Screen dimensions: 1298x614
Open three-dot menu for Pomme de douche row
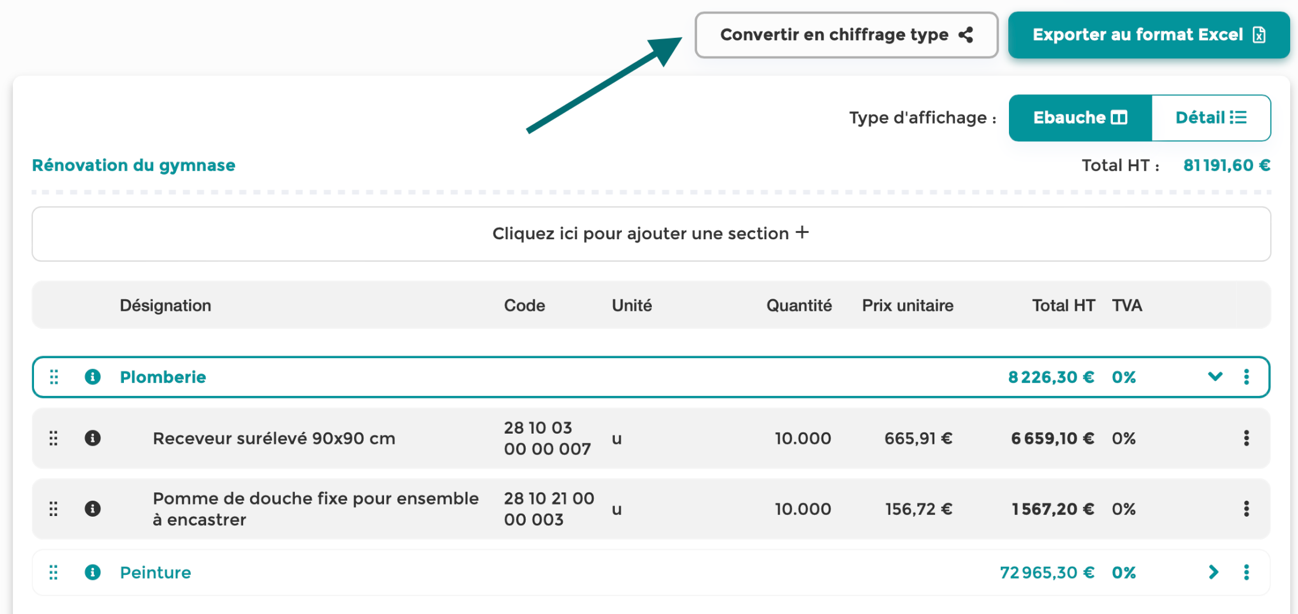1246,509
